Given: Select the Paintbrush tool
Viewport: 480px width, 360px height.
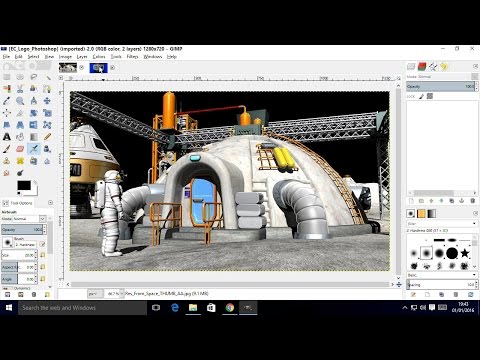Looking at the screenshot, I should pos(7,149).
